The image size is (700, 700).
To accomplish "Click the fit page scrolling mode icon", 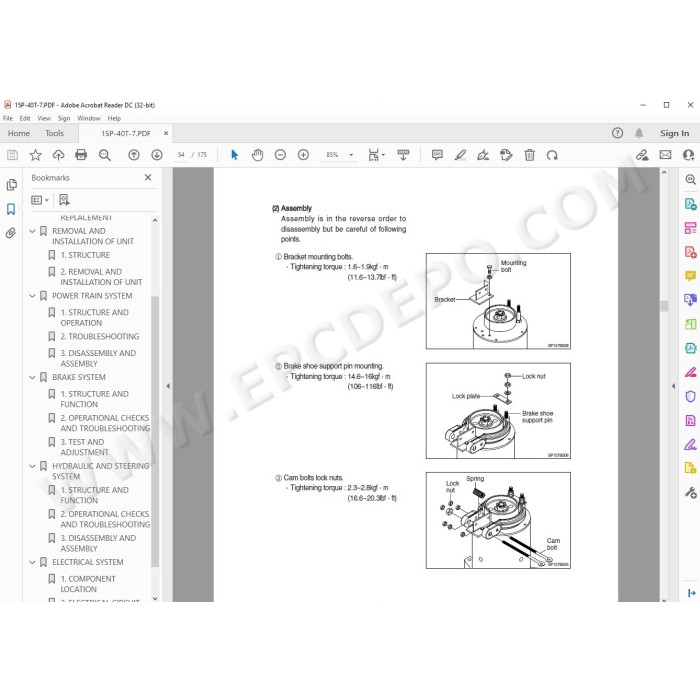I will point(375,155).
